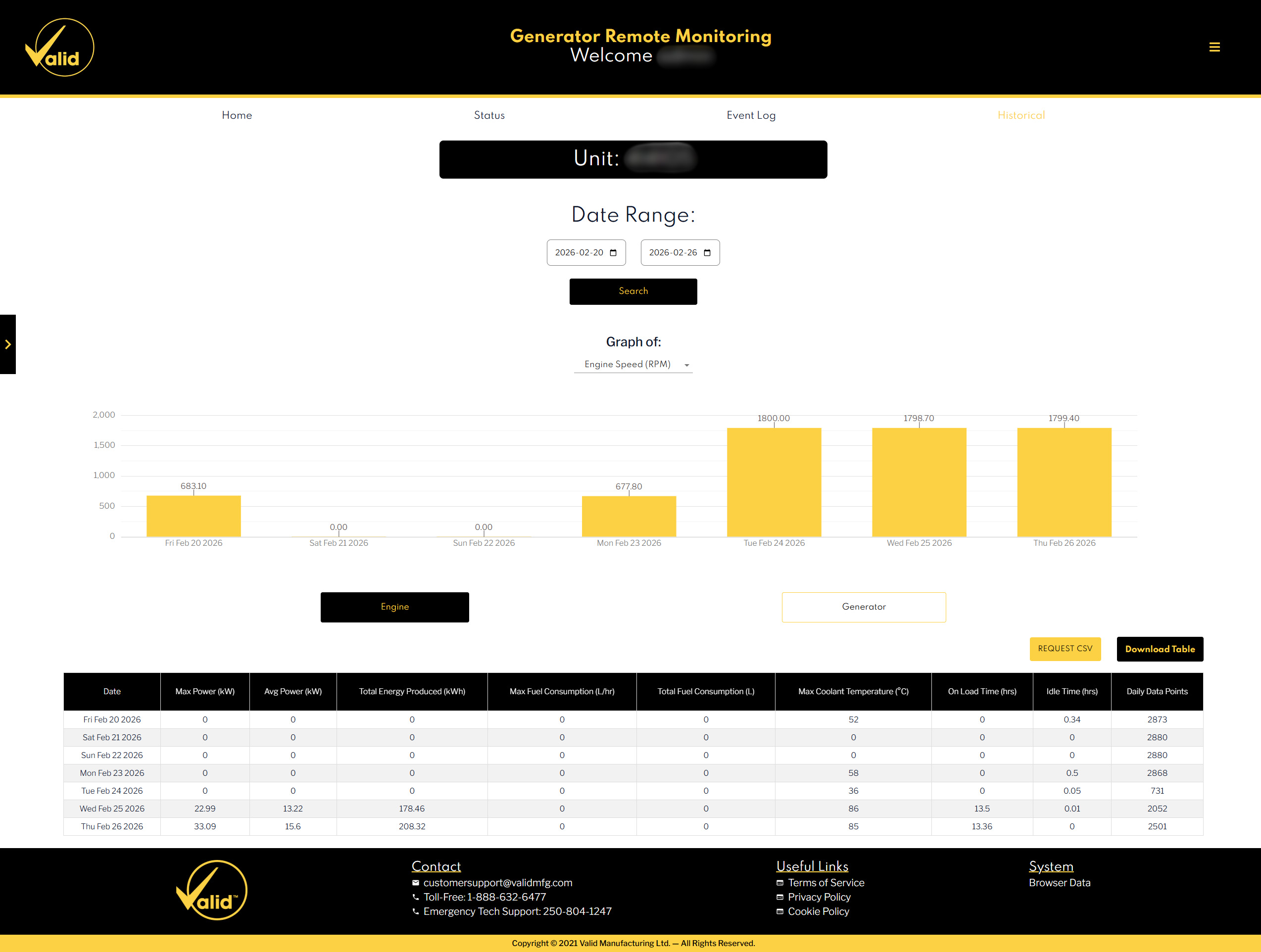Switch table to Generator view

click(x=863, y=607)
